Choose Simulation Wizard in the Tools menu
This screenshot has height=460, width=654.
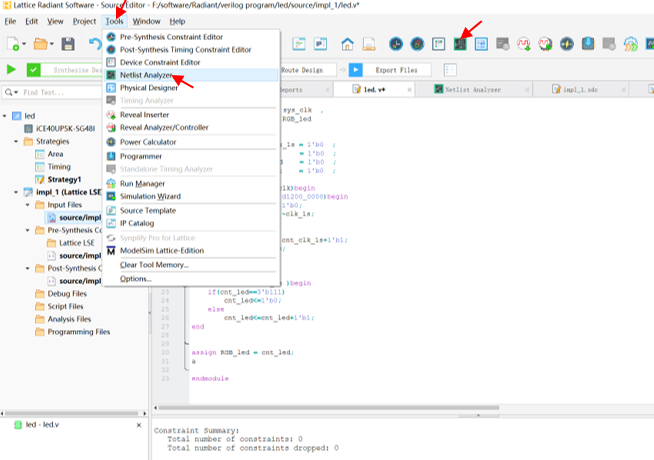191,196
